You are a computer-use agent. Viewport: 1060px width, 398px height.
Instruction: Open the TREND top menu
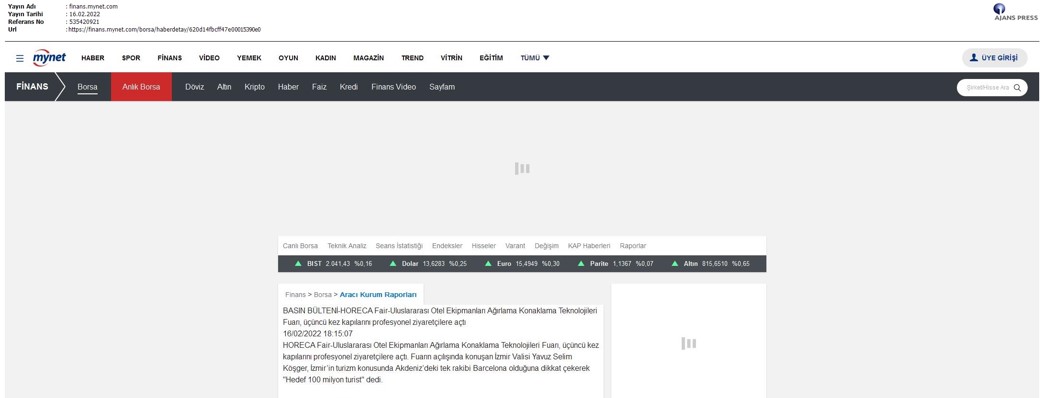[412, 58]
